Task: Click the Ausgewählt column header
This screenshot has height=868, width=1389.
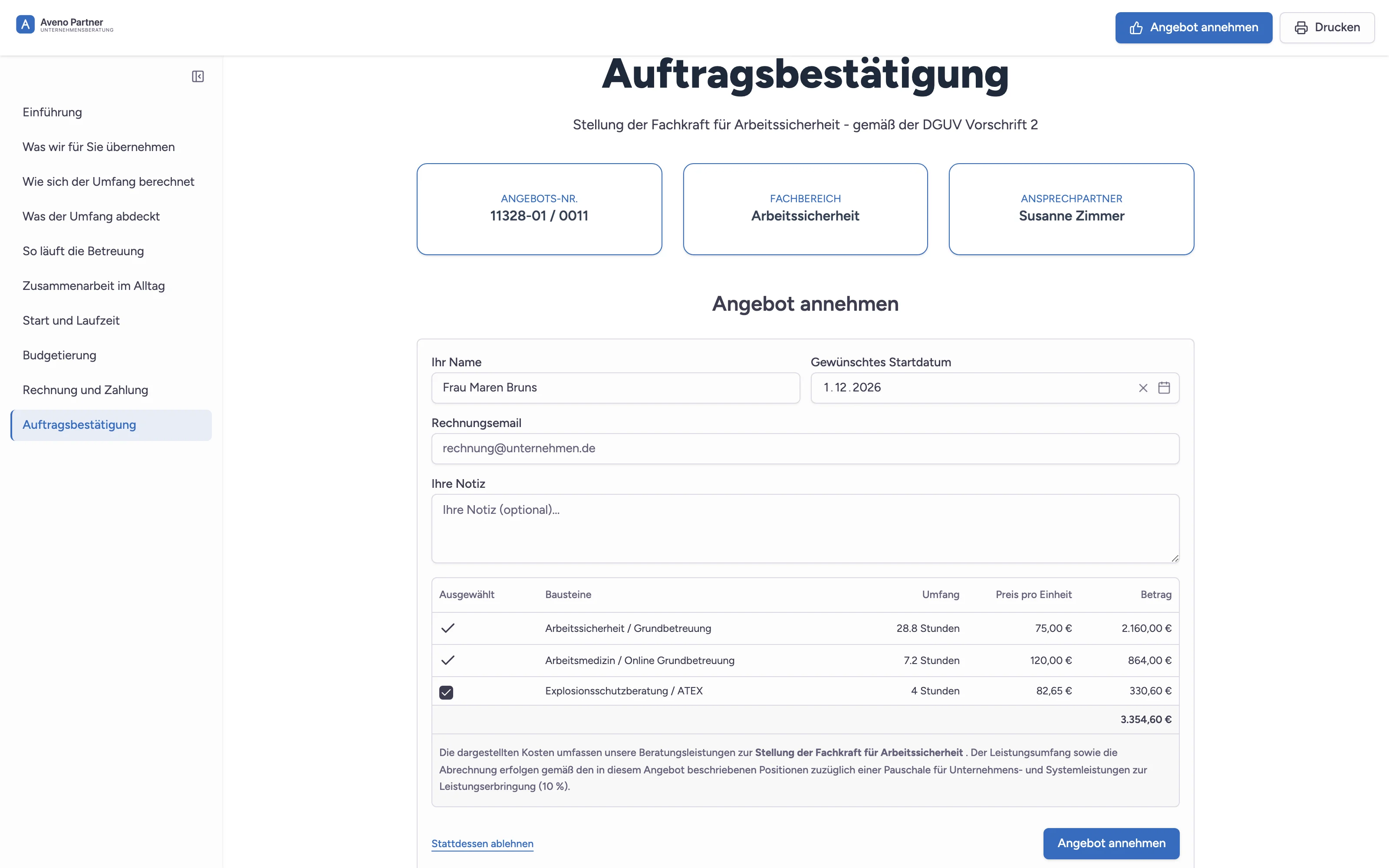Action: point(467,595)
